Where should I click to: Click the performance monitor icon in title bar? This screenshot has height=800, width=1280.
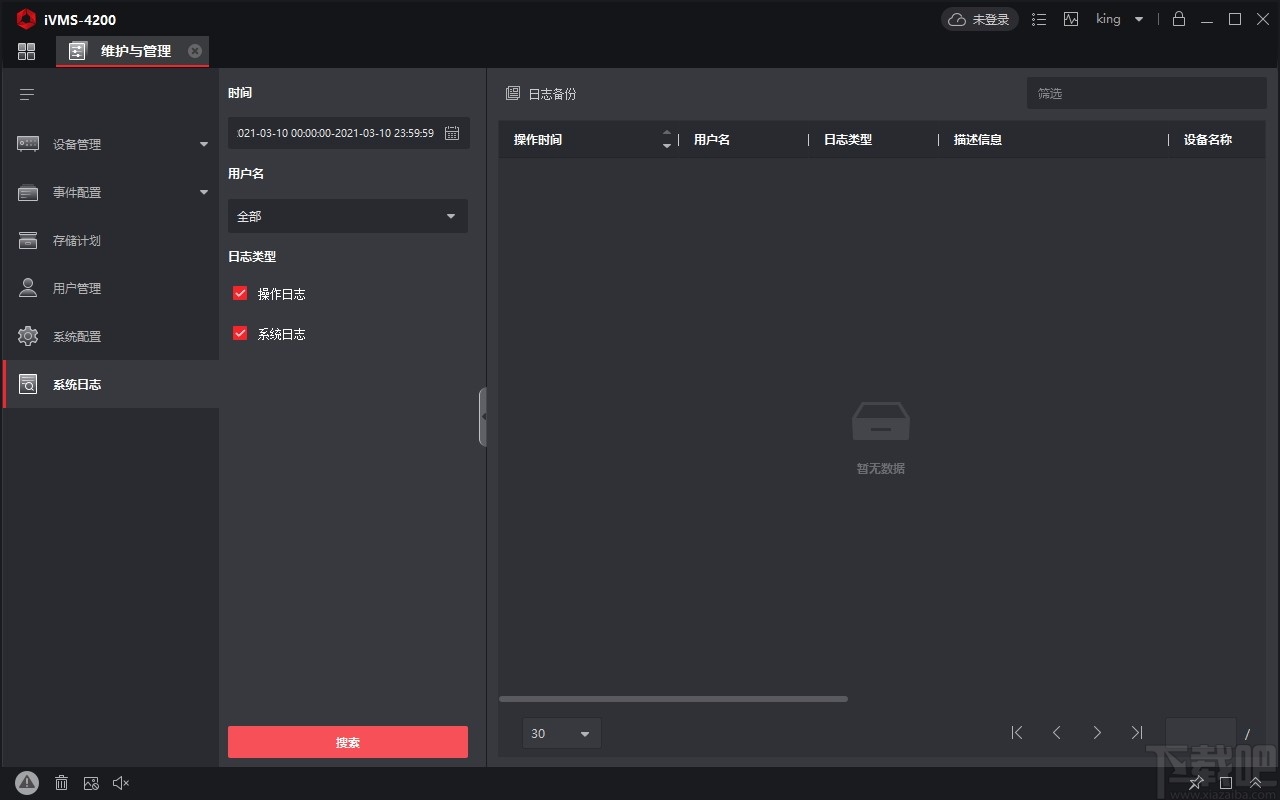click(x=1071, y=19)
